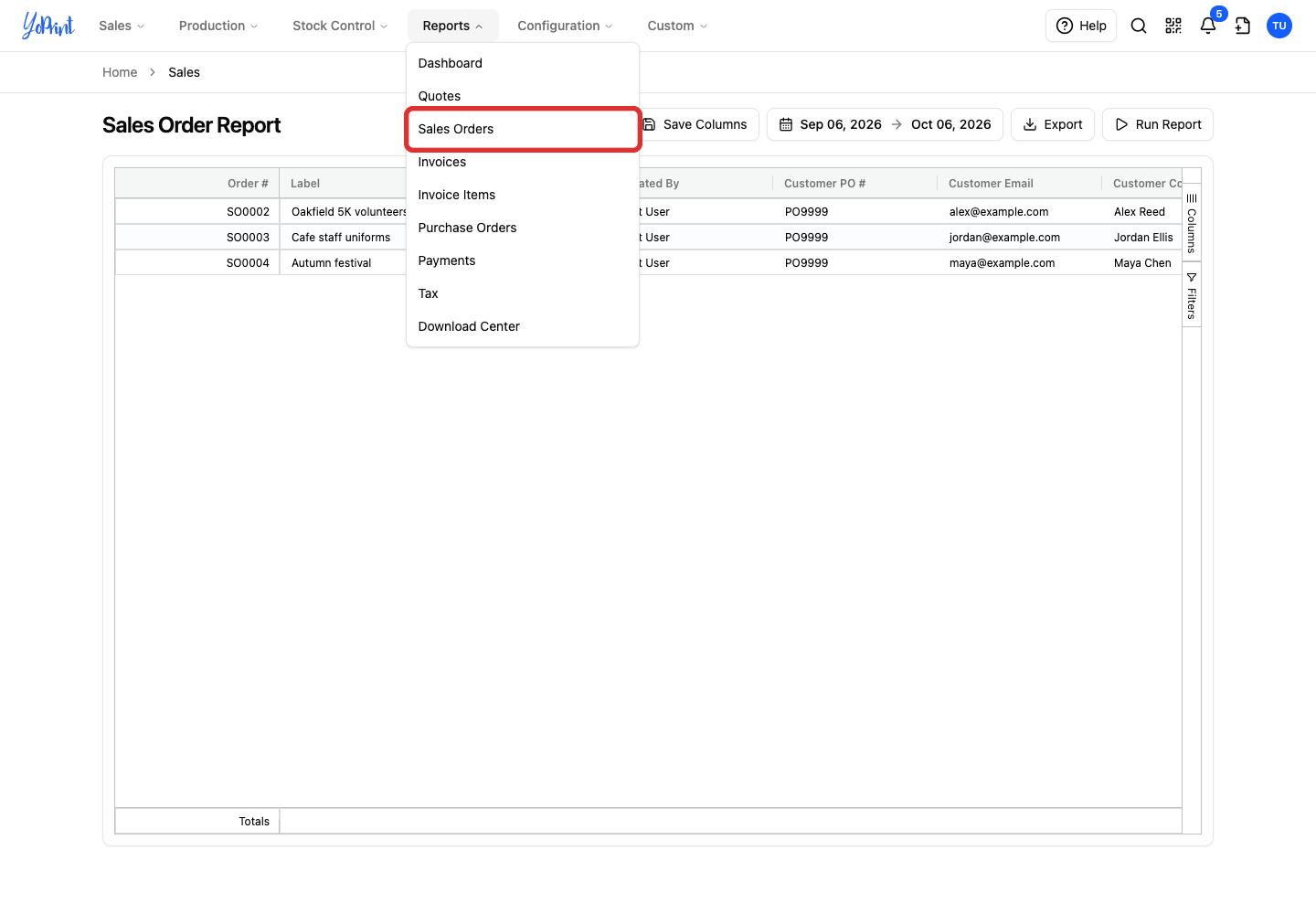Screen dimensions: 1316x914
Task: Select Invoices from Reports menu
Action: click(523, 162)
